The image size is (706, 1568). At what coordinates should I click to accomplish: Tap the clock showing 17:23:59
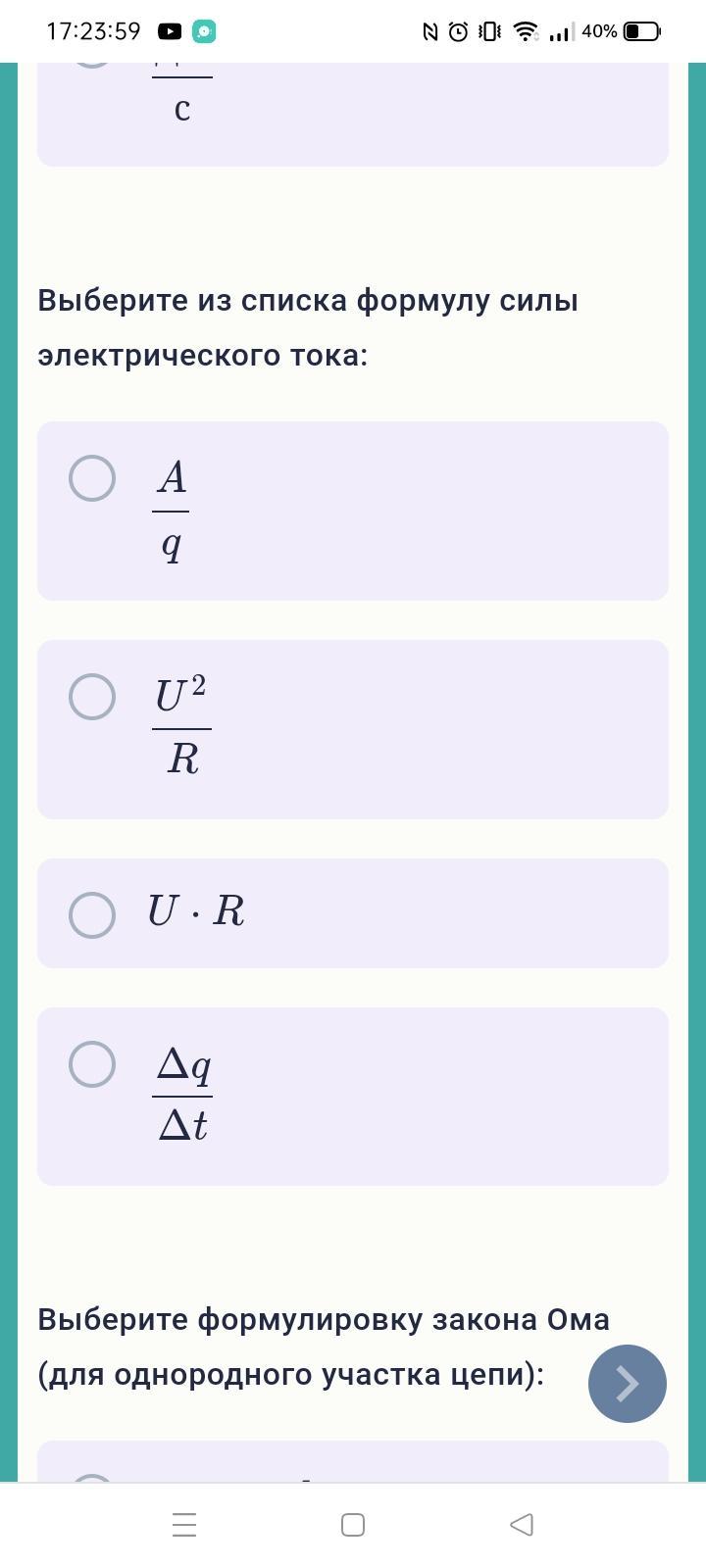tap(93, 31)
